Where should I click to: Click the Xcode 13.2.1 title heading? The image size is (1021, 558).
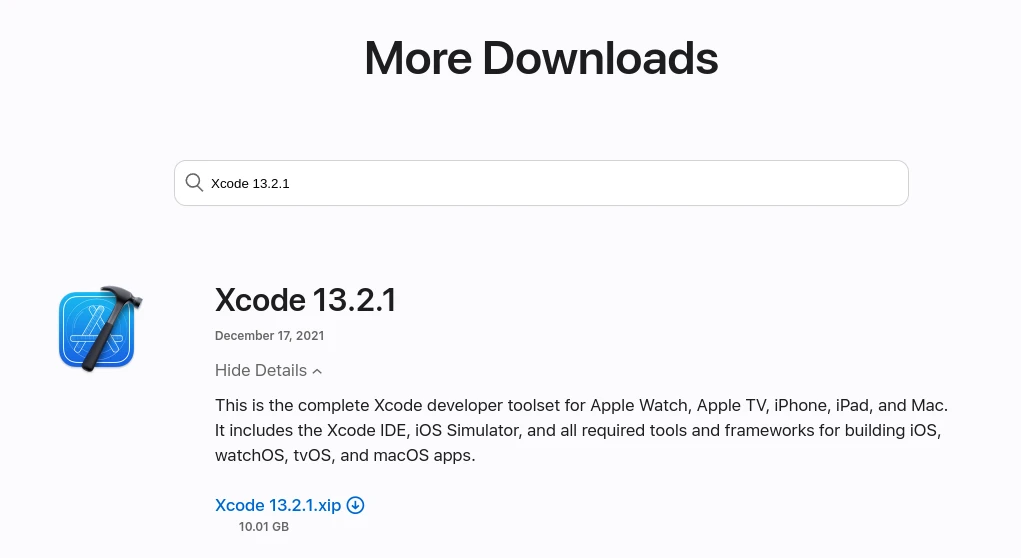point(305,299)
